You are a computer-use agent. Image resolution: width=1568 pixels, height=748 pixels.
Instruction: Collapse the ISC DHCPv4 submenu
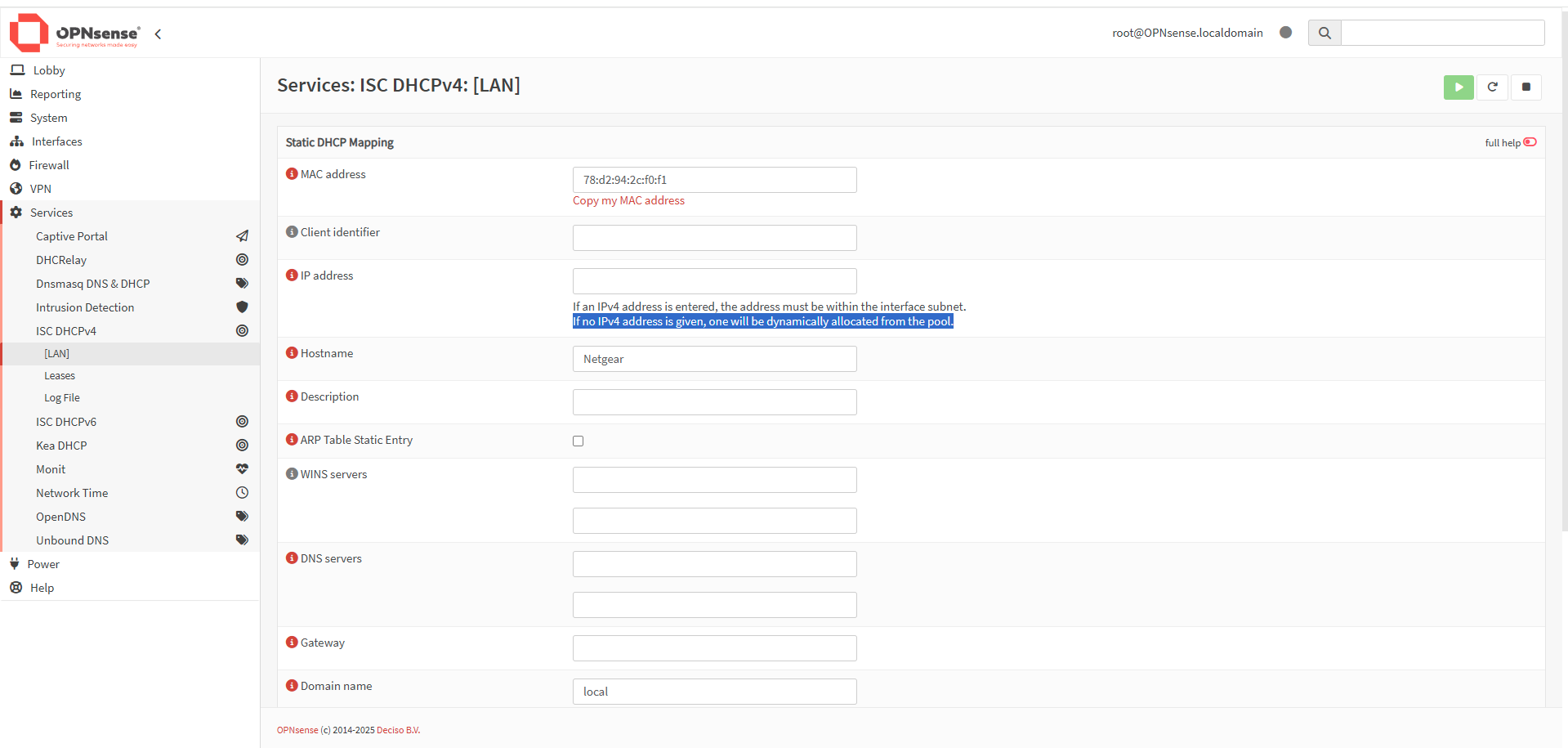coord(66,331)
